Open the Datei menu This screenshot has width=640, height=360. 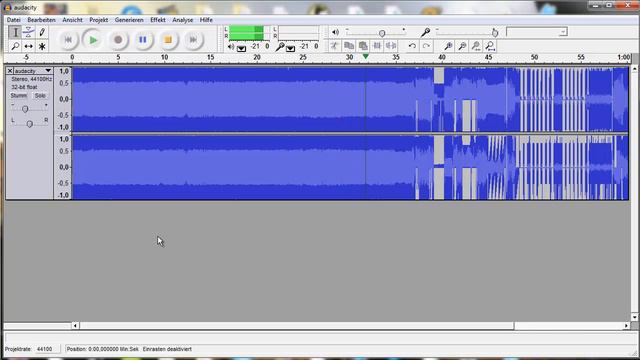pyautogui.click(x=13, y=20)
